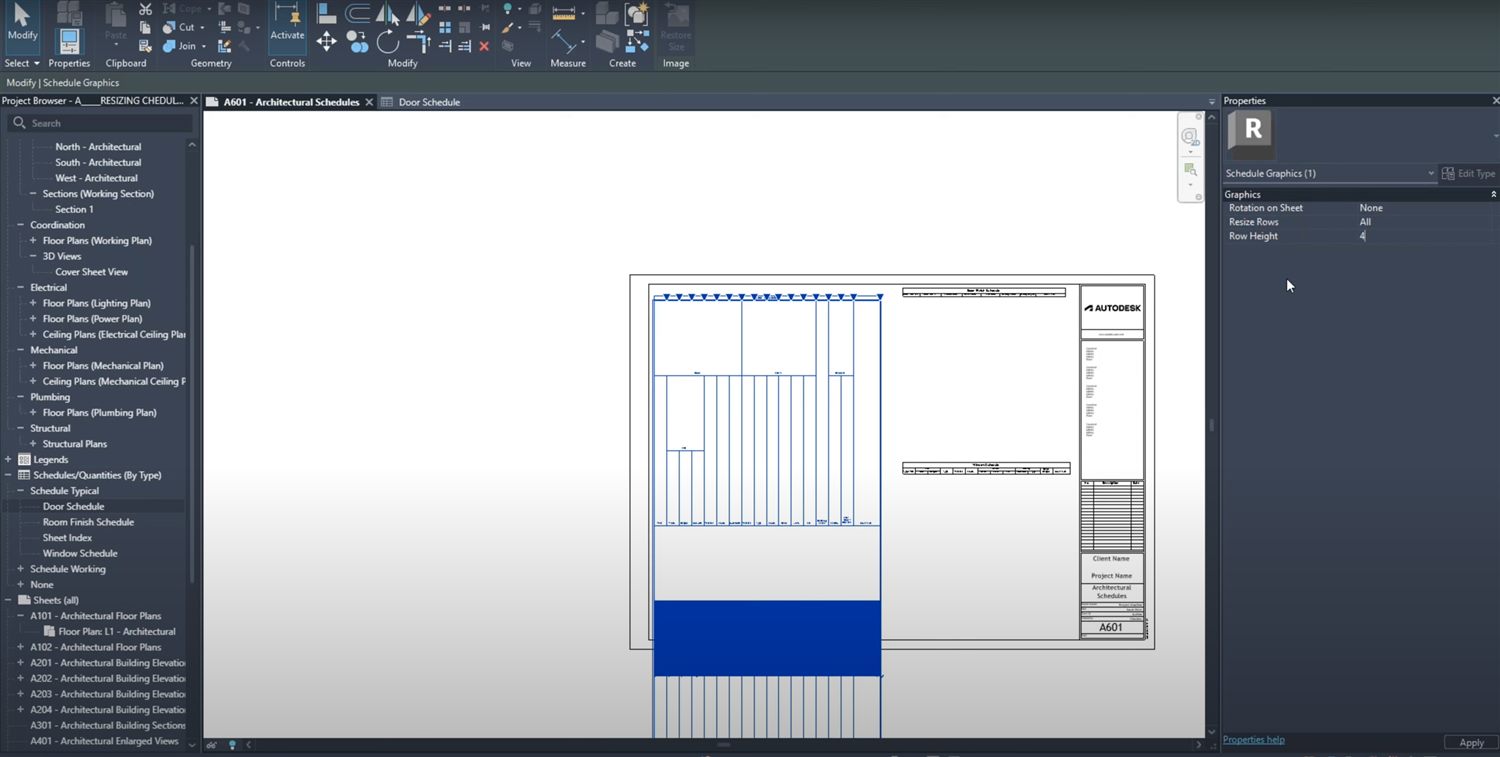The width and height of the screenshot is (1500, 757).
Task: Click the Create Similar icon
Action: 637,41
